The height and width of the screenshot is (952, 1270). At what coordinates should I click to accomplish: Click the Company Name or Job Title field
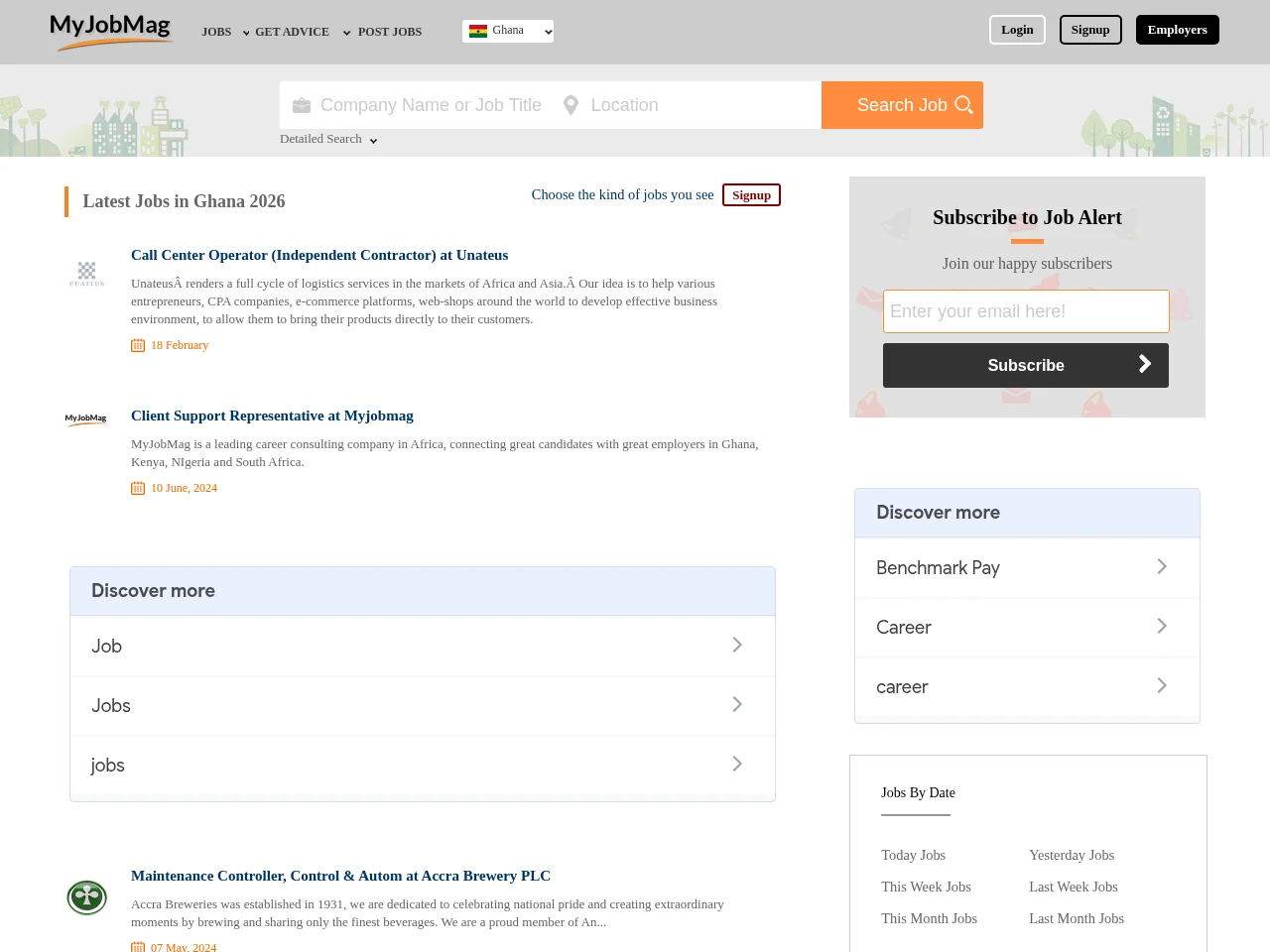pos(417,105)
